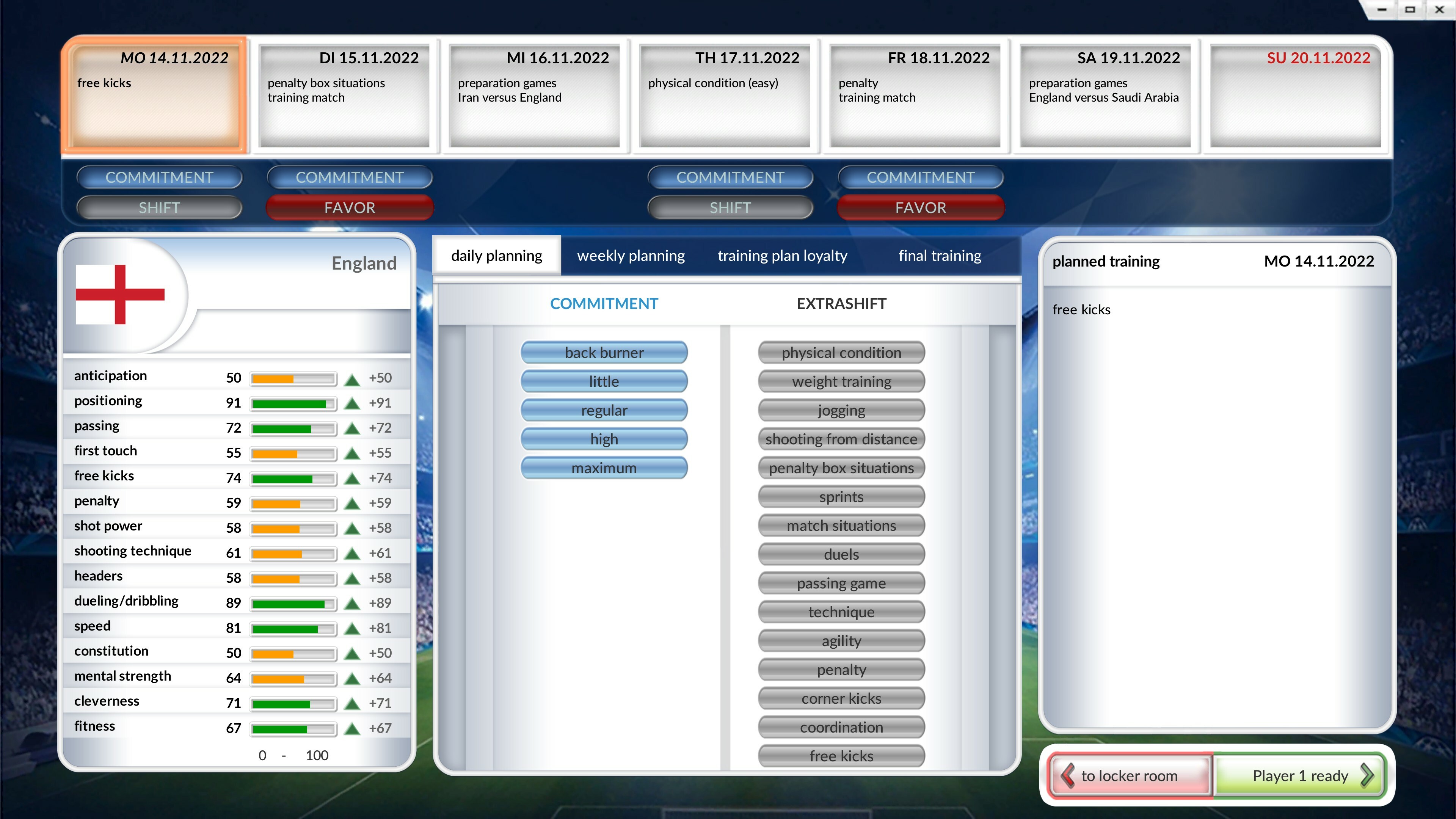Screen dimensions: 1456x819
Task: Open the weekly planning tab
Action: 631,256
